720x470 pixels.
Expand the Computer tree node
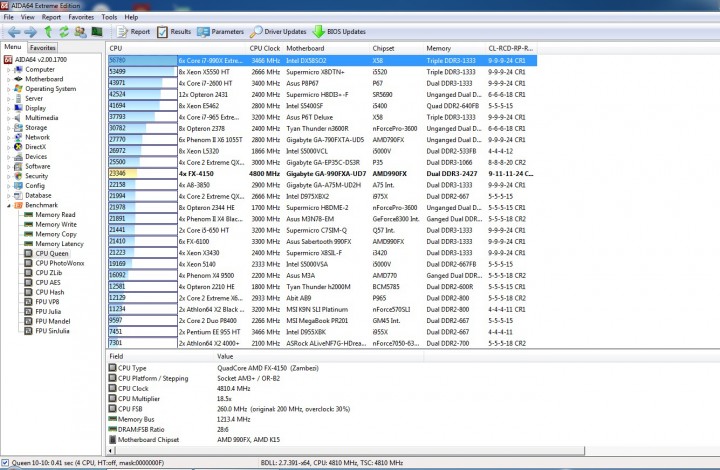(x=8, y=70)
